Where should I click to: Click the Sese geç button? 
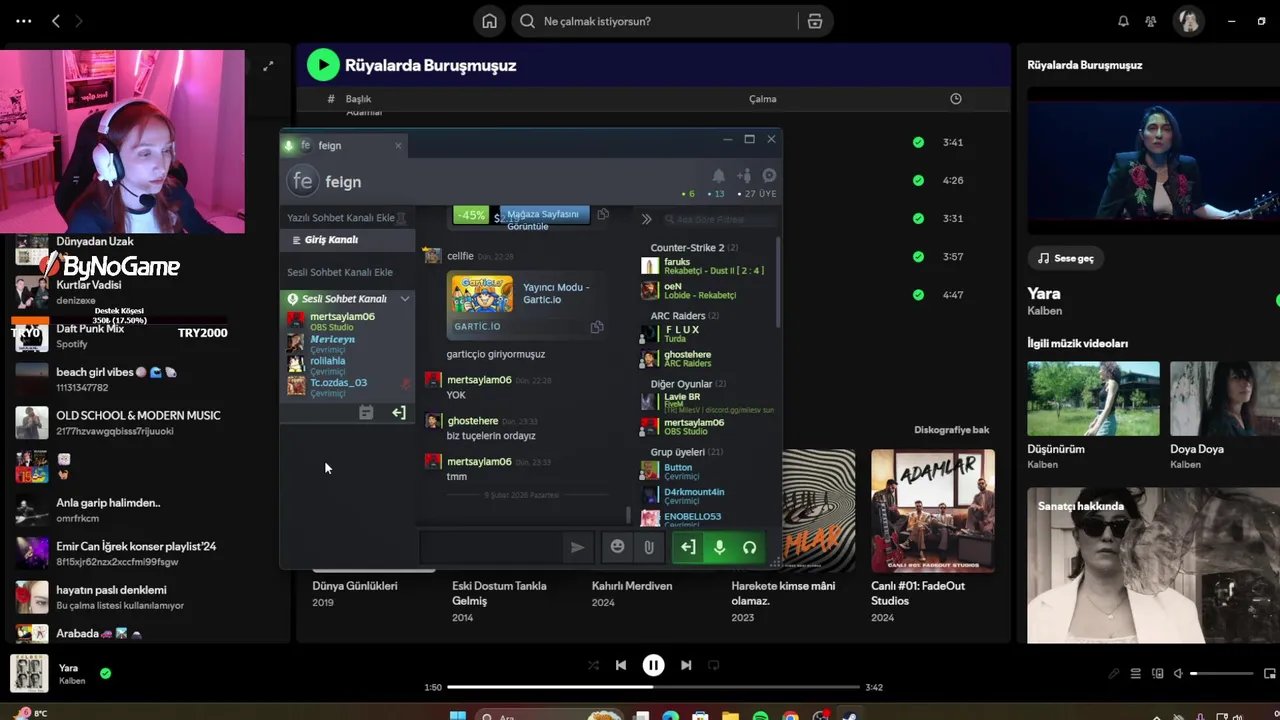tap(1066, 258)
